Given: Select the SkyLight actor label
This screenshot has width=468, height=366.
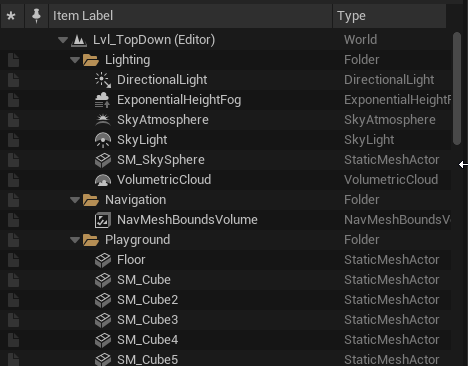Looking at the screenshot, I should [x=142, y=140].
